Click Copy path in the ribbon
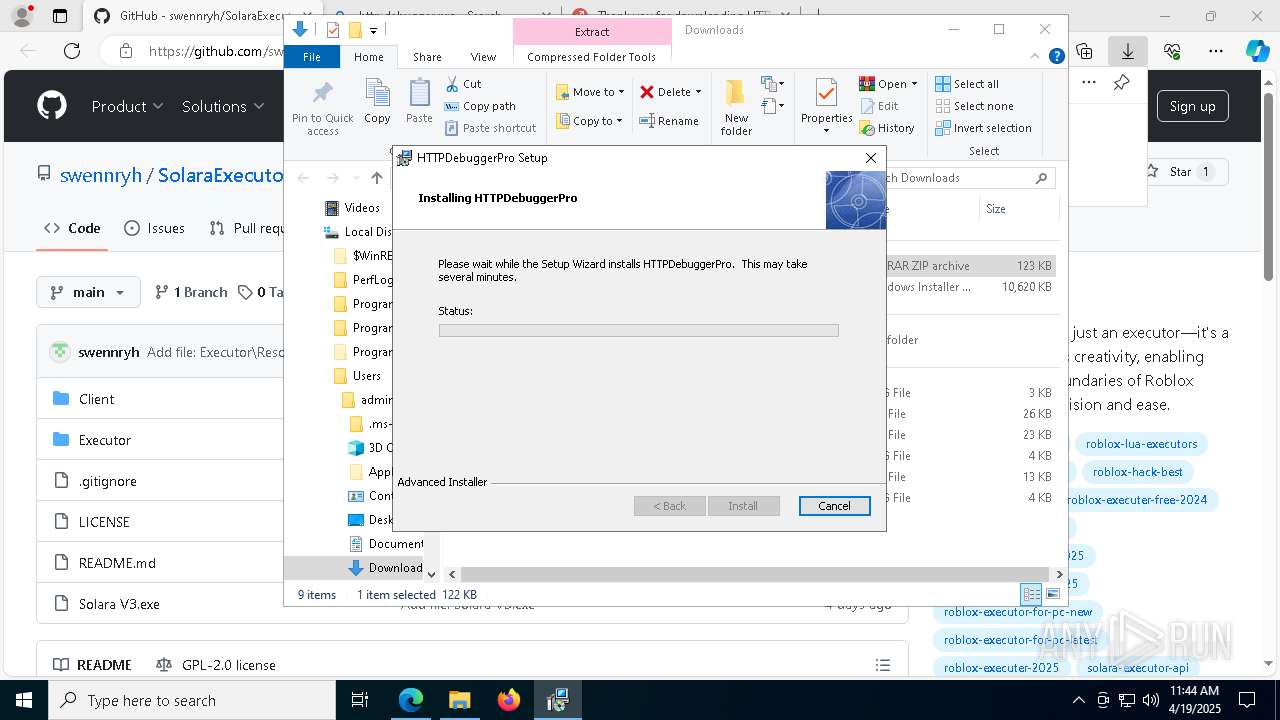This screenshot has height=720, width=1280. tap(480, 106)
